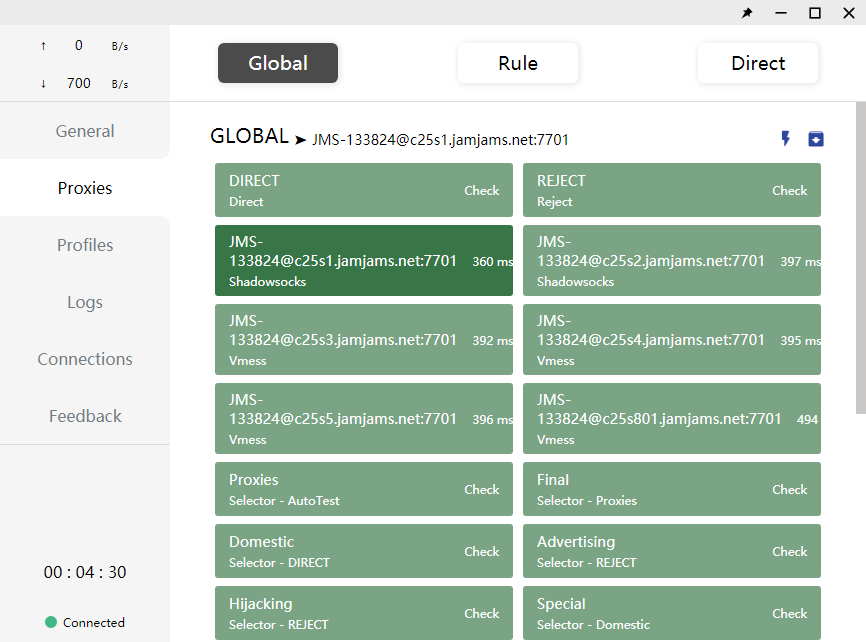866x642 pixels.
Task: Open the General tab
Action: coord(85,131)
